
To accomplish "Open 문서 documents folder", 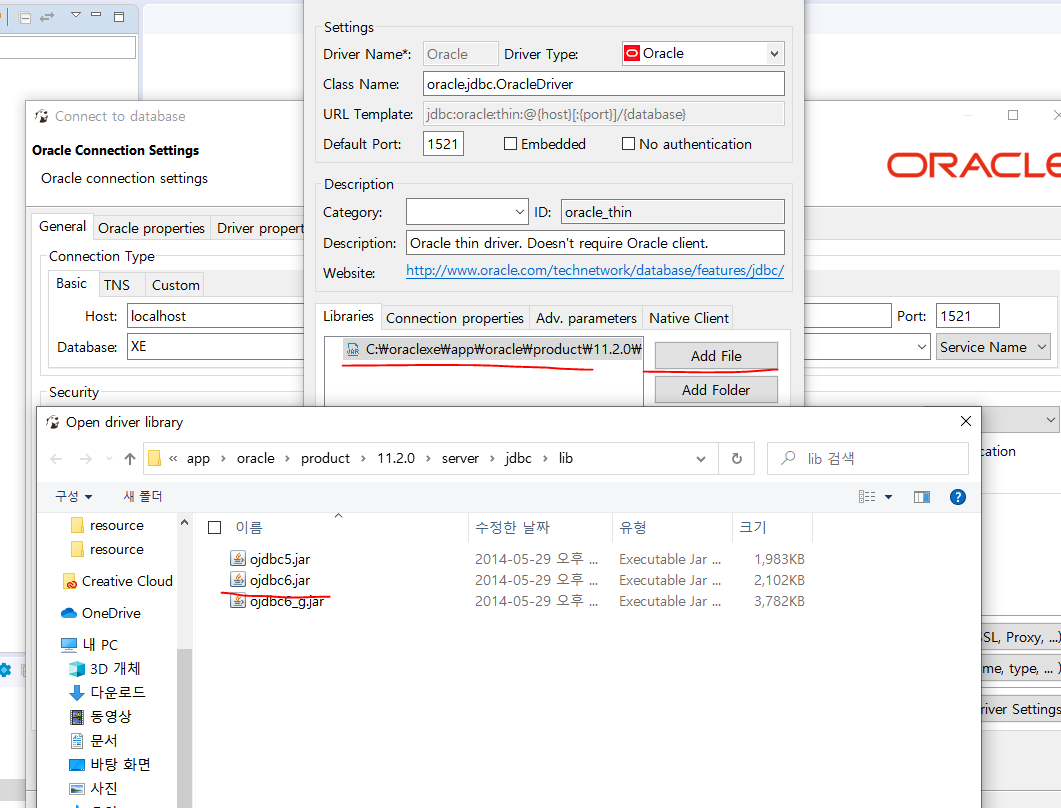I will point(93,740).
